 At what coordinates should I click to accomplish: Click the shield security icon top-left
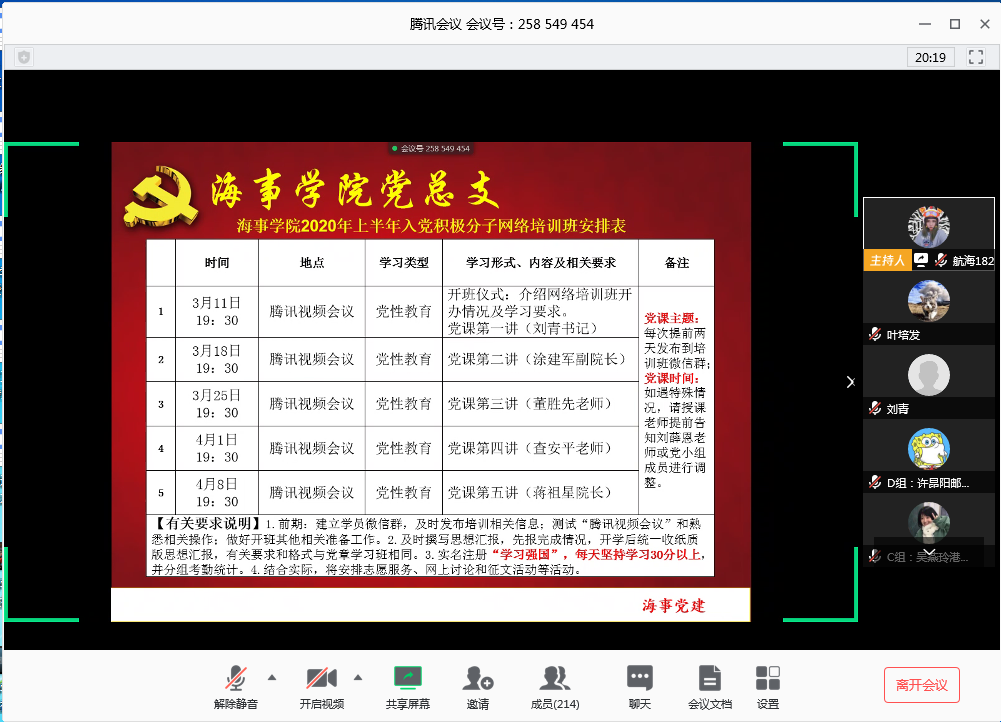24,57
